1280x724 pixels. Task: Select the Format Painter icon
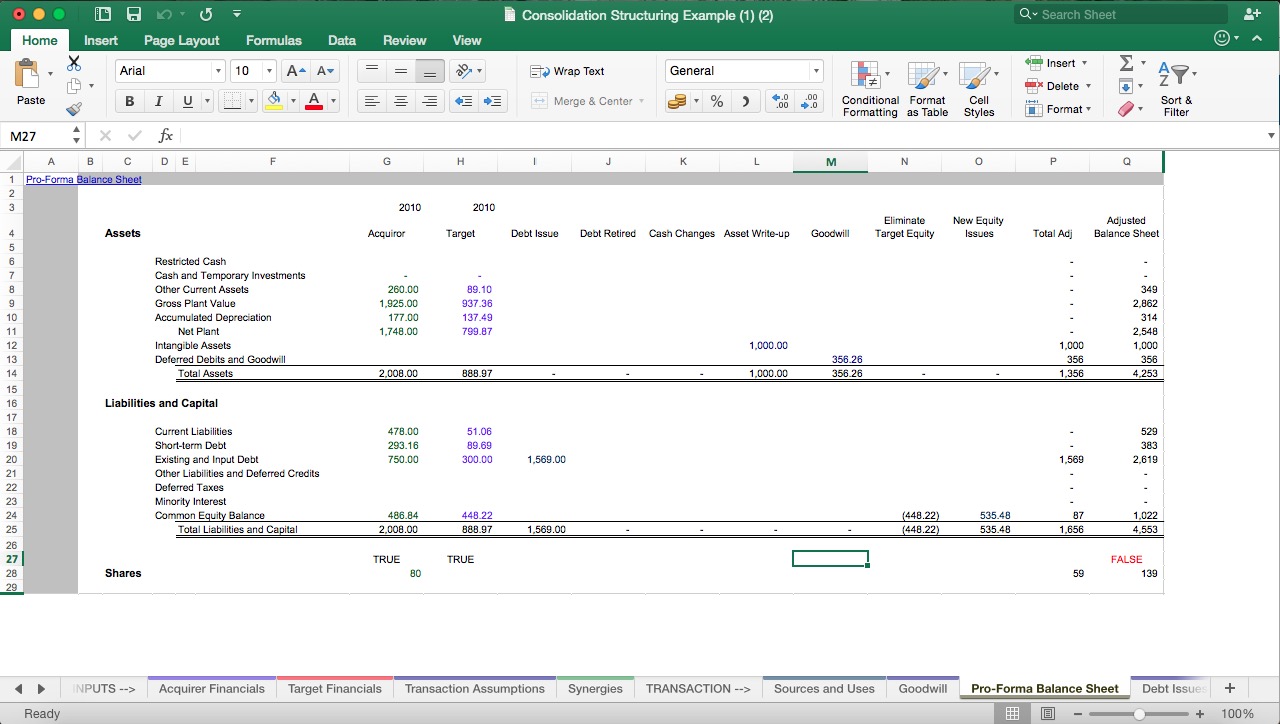click(73, 108)
